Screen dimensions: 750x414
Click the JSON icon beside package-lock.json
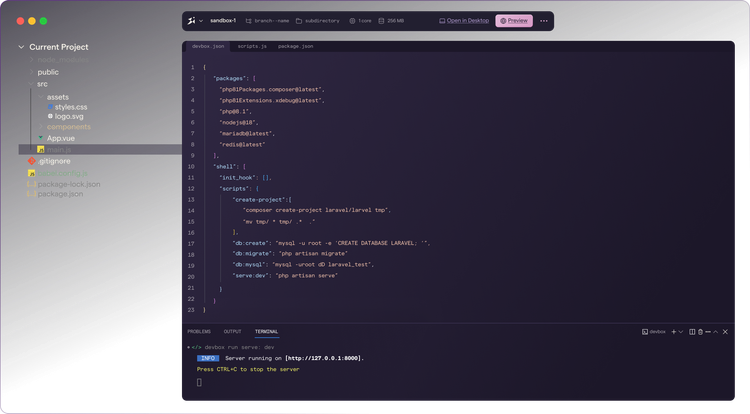coord(32,184)
